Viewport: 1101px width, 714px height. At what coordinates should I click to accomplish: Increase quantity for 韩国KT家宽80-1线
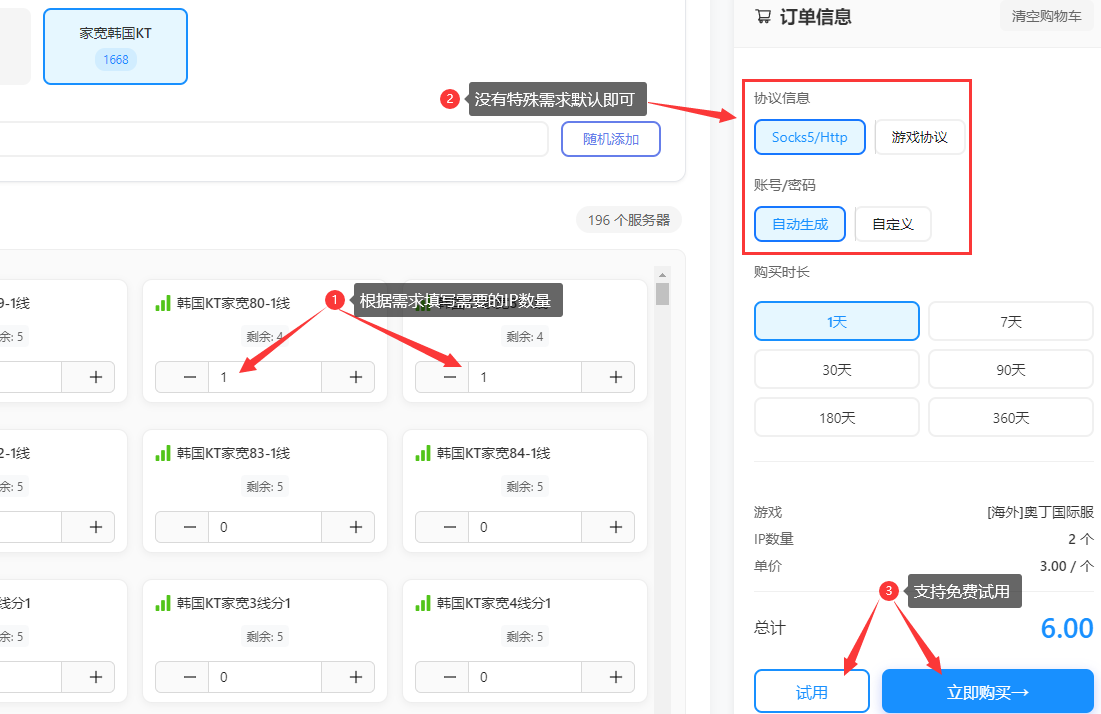tap(355, 377)
